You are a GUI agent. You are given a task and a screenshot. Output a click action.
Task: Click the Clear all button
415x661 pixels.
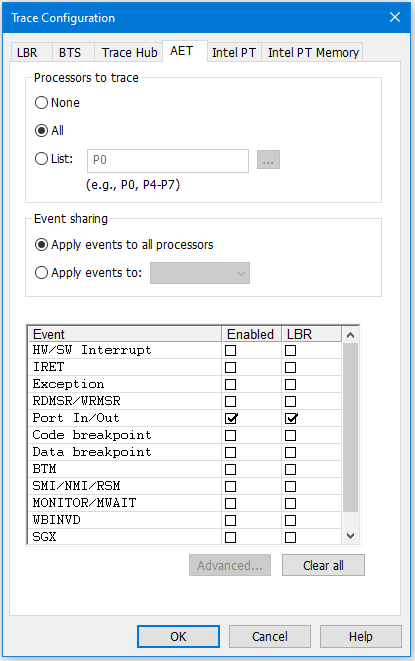click(323, 565)
